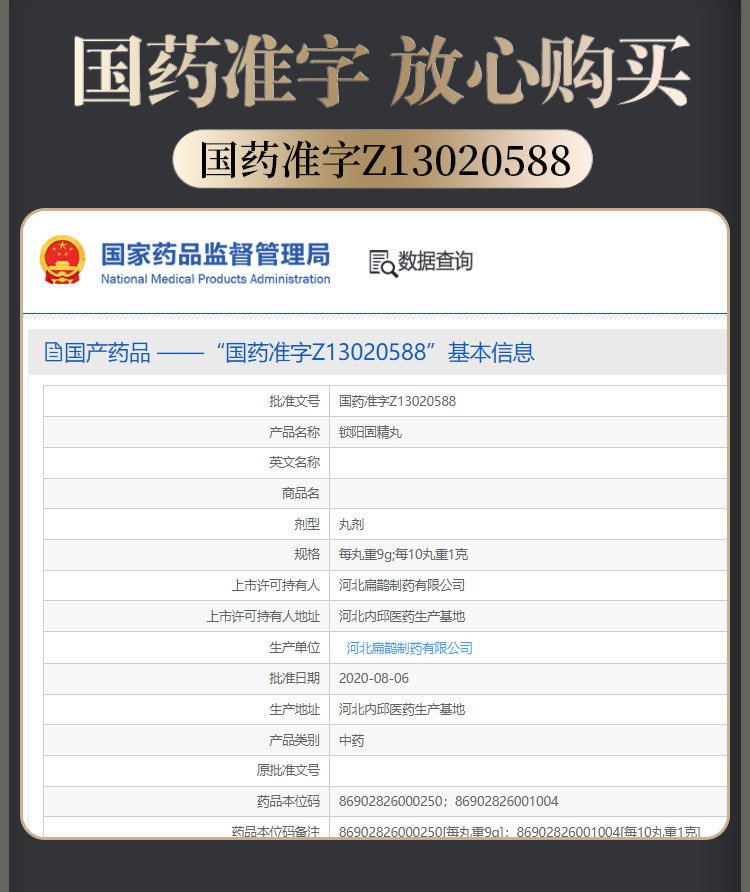Select holder value 河北扁鹊制药有限公司 in black
This screenshot has height=892, width=750.
[402, 585]
